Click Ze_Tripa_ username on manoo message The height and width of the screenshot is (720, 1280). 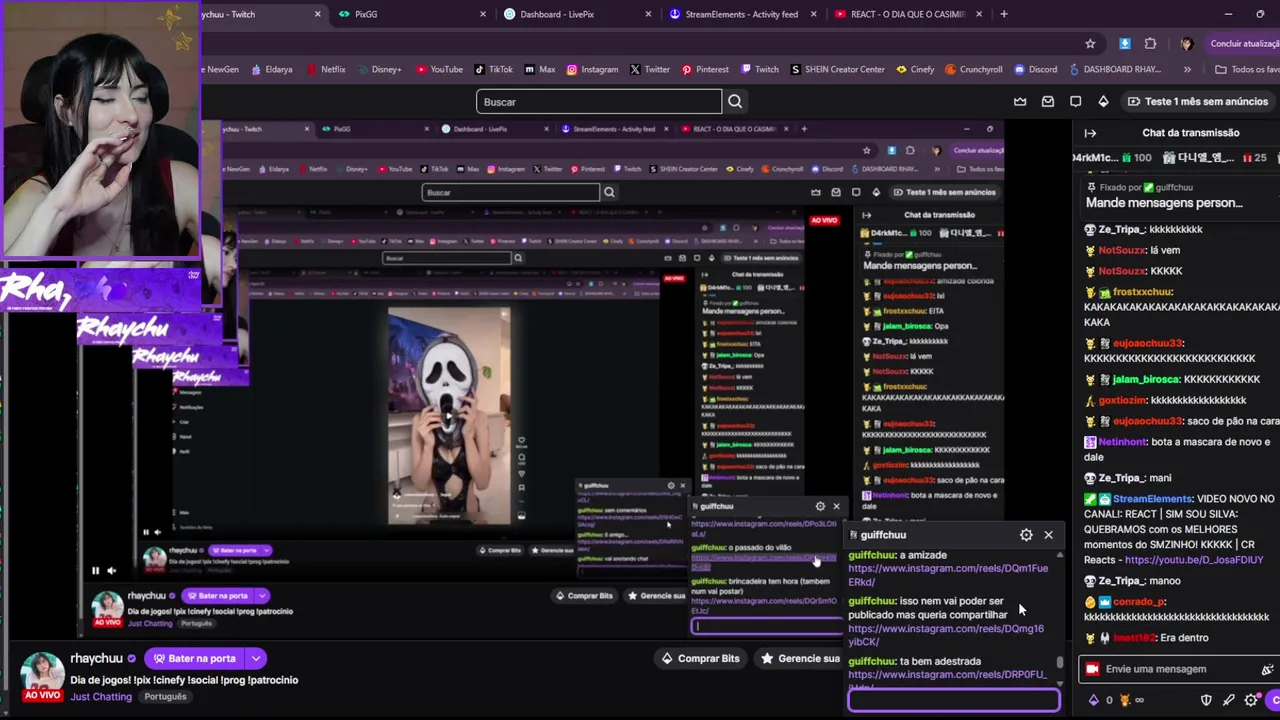click(1122, 581)
